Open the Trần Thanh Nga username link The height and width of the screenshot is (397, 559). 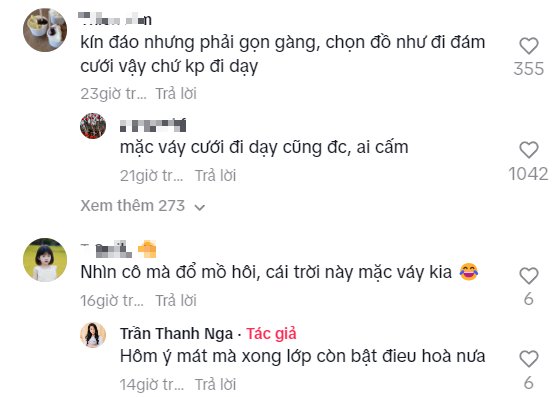coord(176,334)
